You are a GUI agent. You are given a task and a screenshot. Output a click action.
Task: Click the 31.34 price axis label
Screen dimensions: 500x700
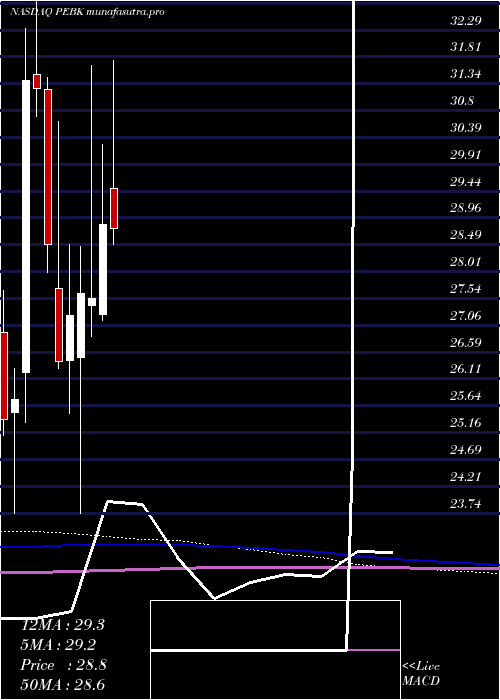pyautogui.click(x=466, y=74)
